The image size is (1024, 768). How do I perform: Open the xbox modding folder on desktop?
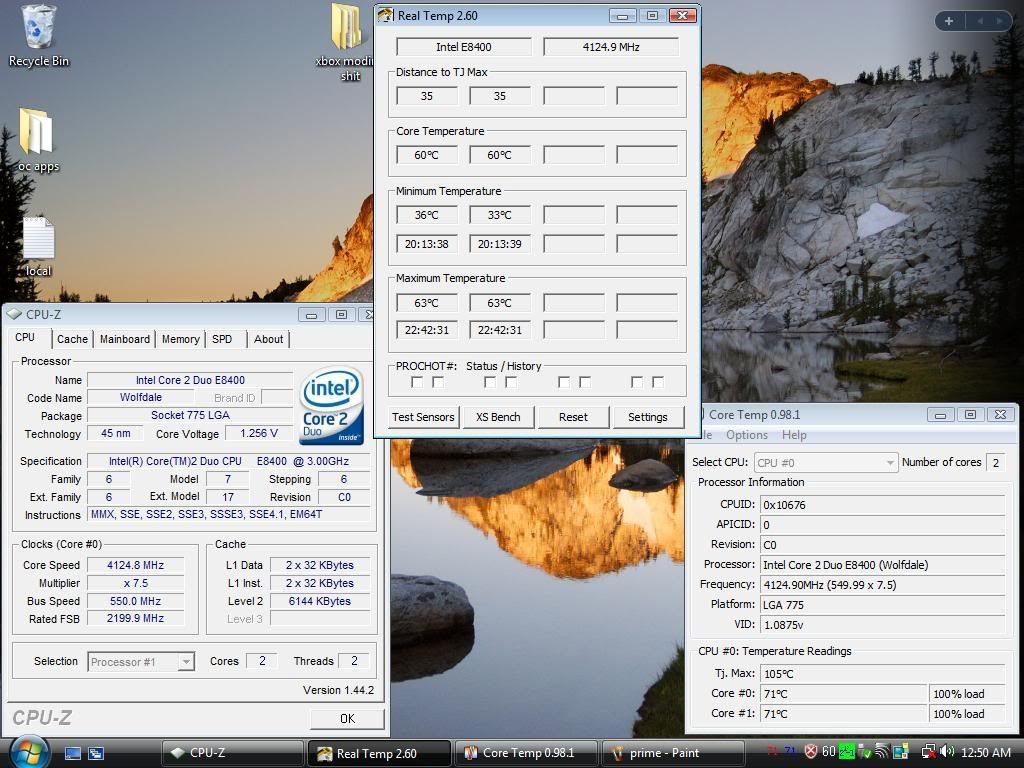(x=346, y=42)
